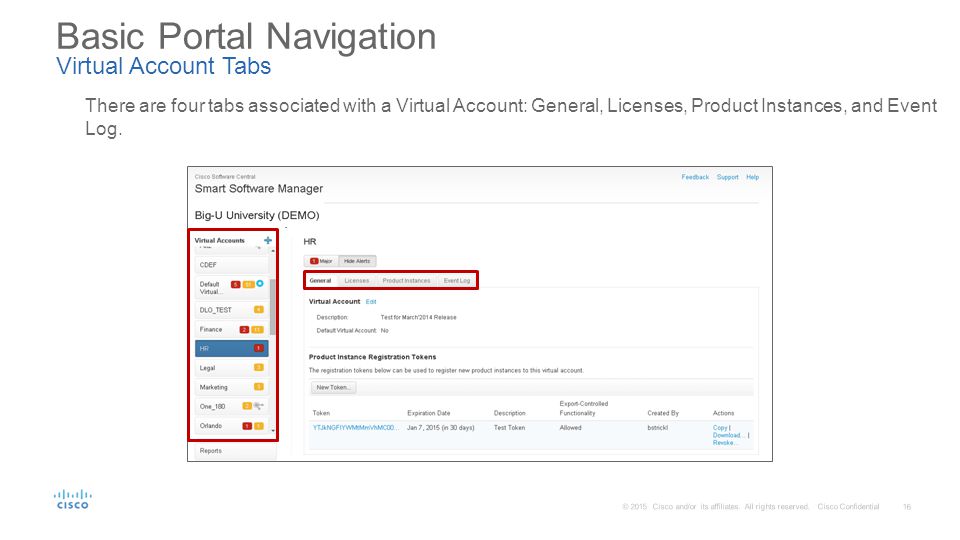Click orange alert badge on Legal row
Image resolution: width=960 pixels, height=540 pixels.
tap(258, 367)
